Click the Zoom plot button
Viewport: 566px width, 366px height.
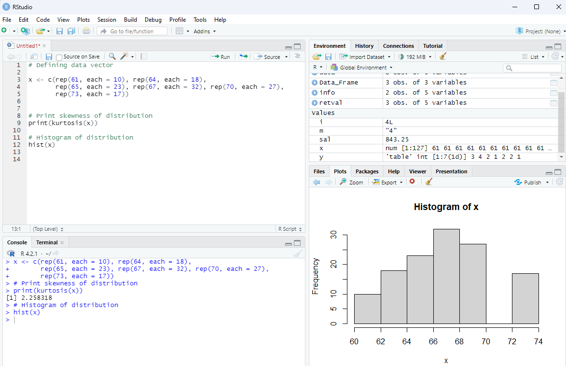pyautogui.click(x=351, y=182)
